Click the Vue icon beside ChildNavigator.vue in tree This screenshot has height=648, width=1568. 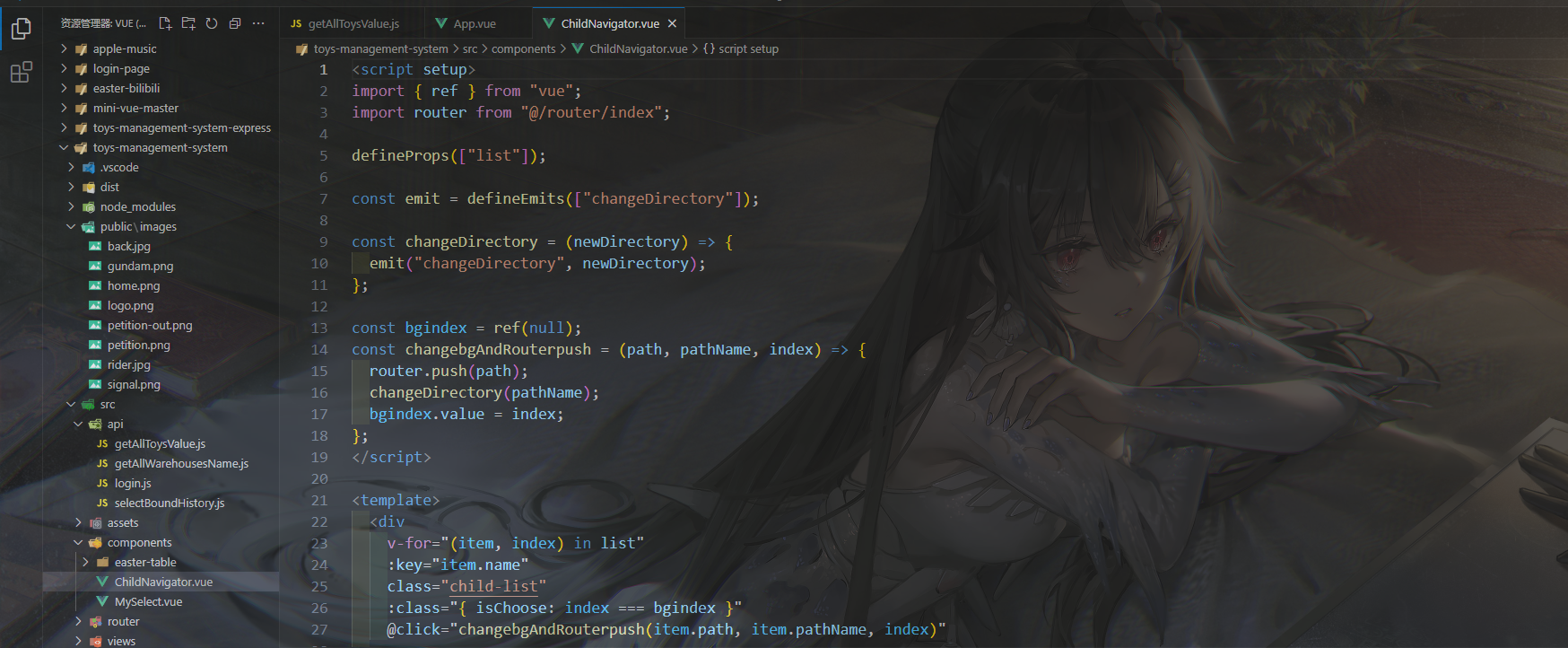pos(102,582)
